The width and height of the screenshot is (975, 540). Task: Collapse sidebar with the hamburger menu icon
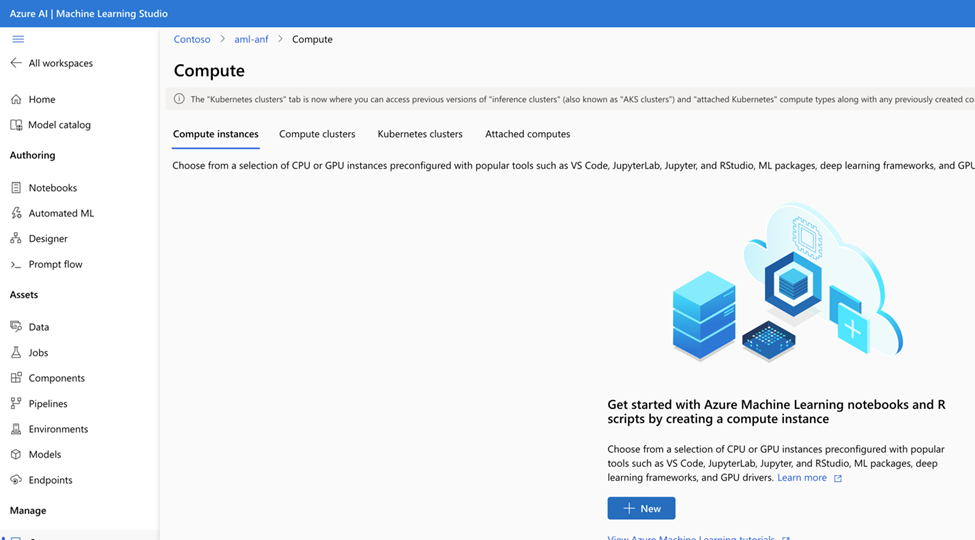point(18,39)
